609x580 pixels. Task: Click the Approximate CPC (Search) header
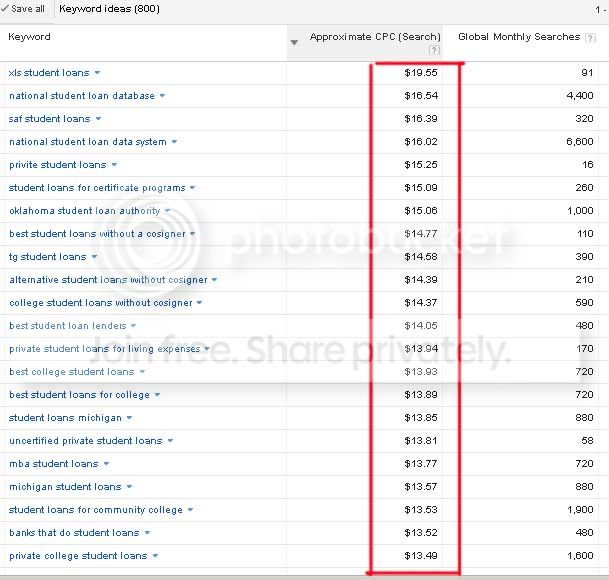click(375, 37)
